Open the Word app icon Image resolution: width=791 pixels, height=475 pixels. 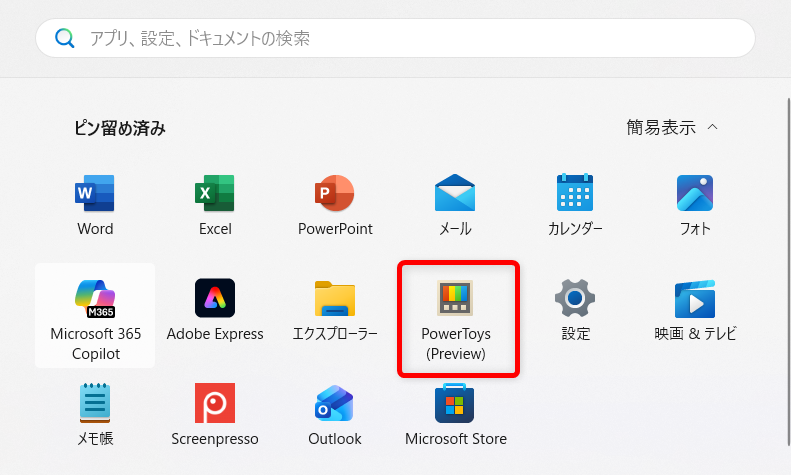click(95, 193)
